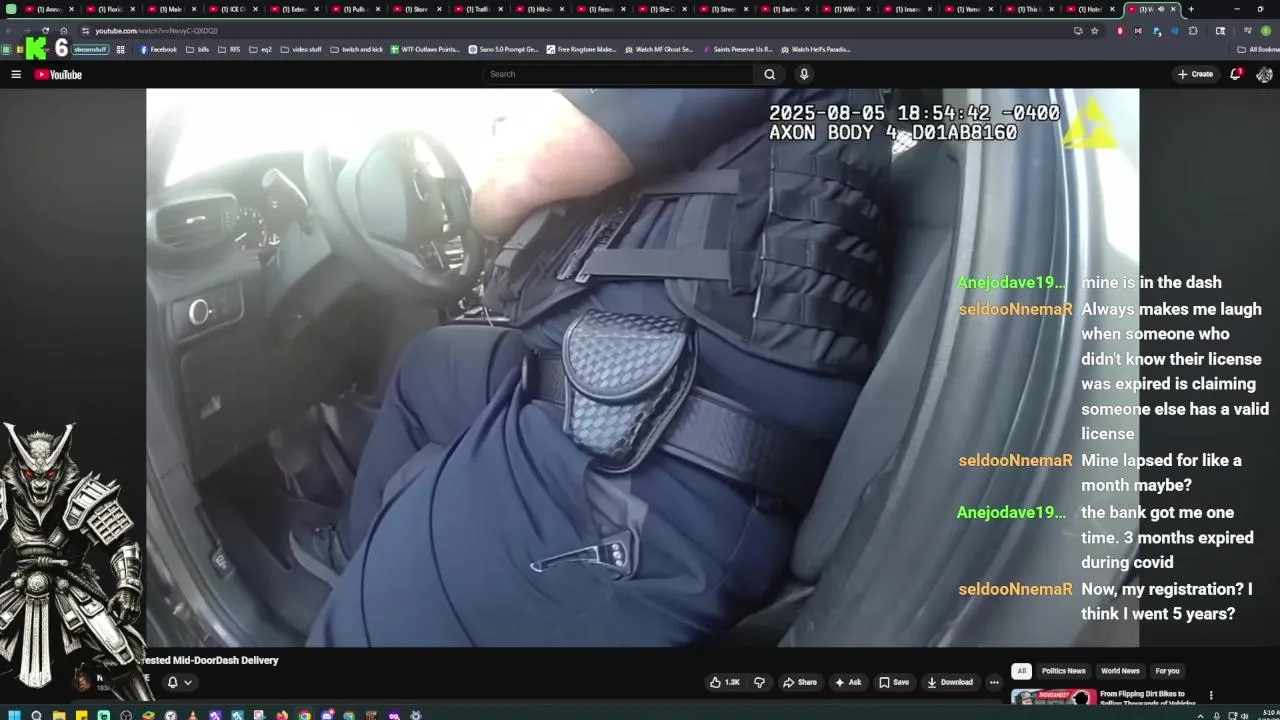The width and height of the screenshot is (1280, 720).
Task: Open the Create button menu
Action: 1195,74
